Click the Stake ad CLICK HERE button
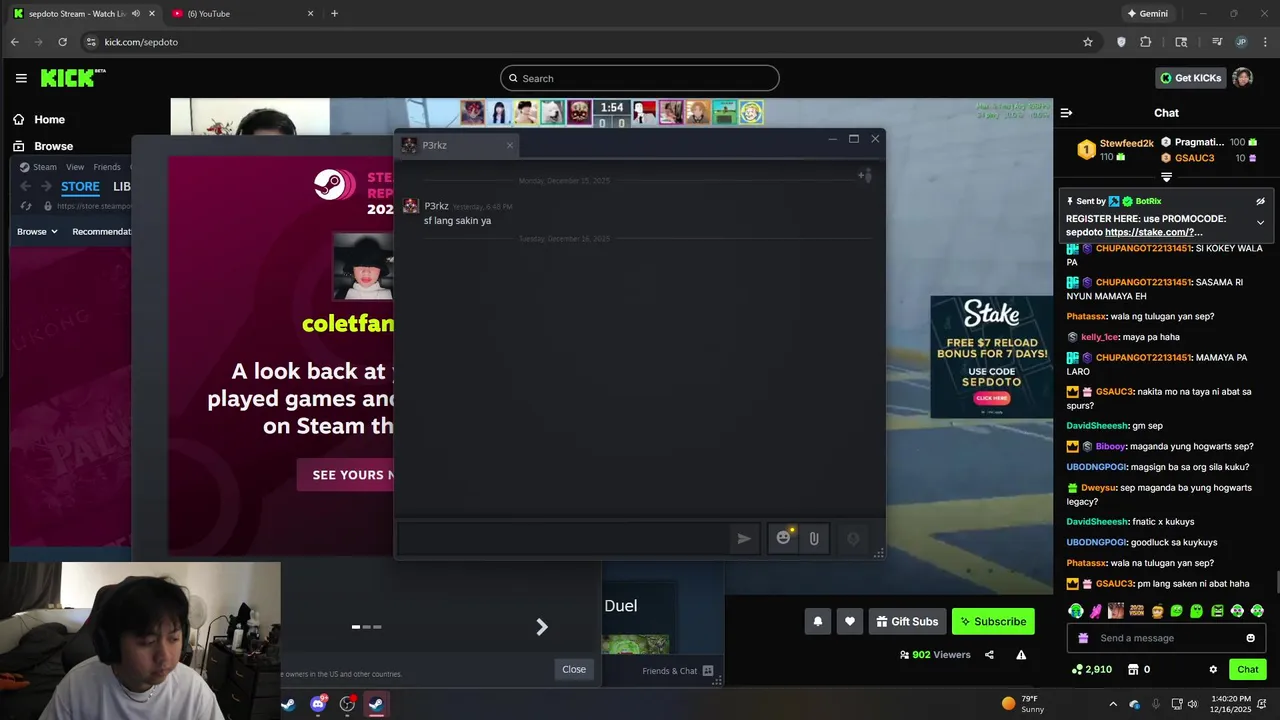Screen dimensions: 1280x720 [x=991, y=398]
